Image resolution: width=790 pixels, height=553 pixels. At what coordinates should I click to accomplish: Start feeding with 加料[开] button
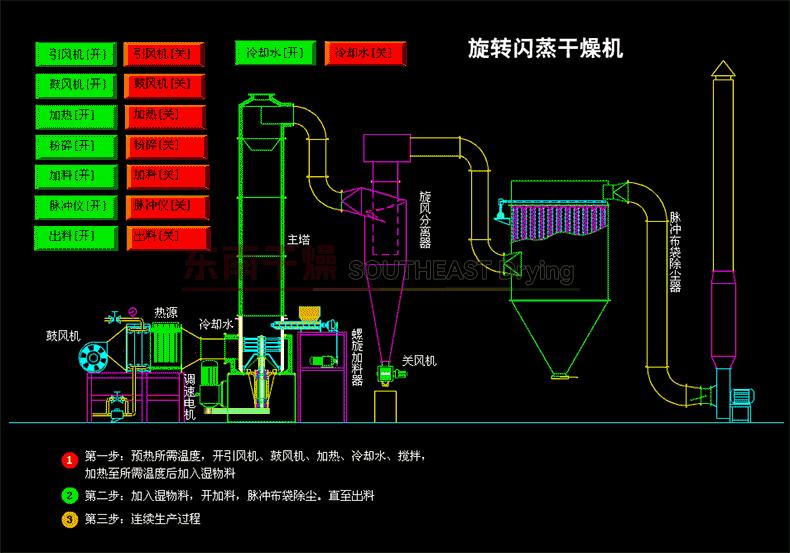tap(74, 176)
